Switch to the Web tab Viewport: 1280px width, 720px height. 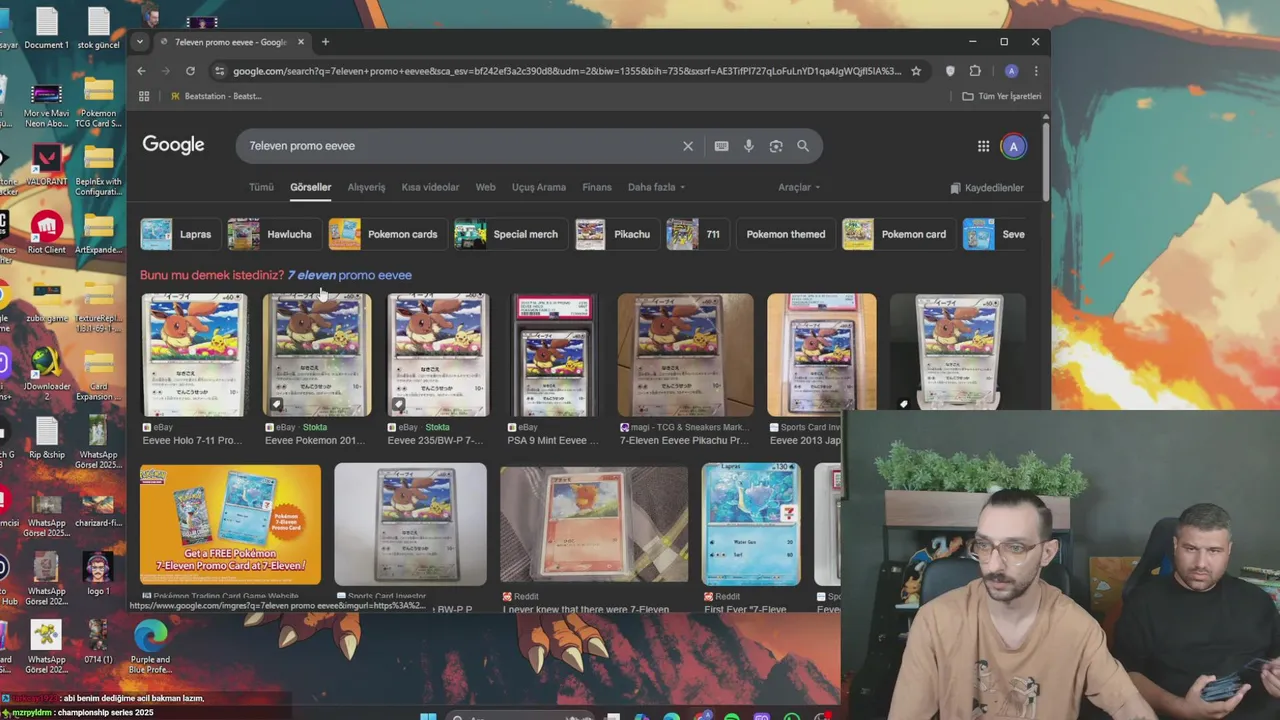point(485,187)
